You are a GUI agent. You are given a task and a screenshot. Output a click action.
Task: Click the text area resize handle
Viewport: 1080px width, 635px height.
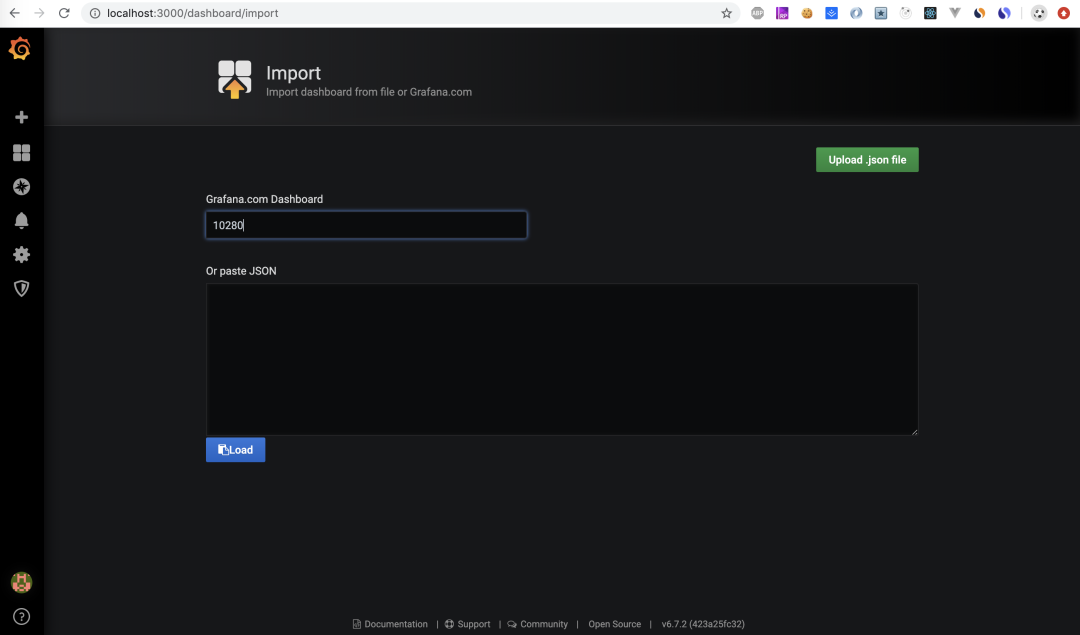tap(914, 431)
